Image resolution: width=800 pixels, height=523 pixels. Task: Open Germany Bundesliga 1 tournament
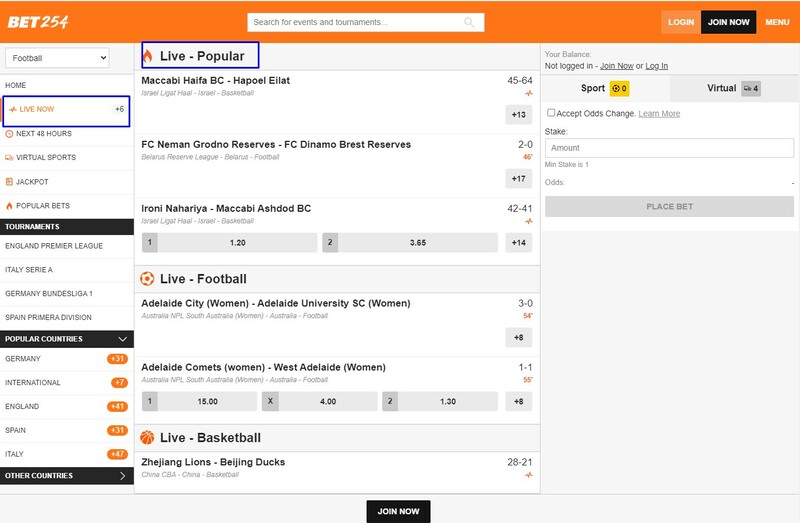(67, 293)
